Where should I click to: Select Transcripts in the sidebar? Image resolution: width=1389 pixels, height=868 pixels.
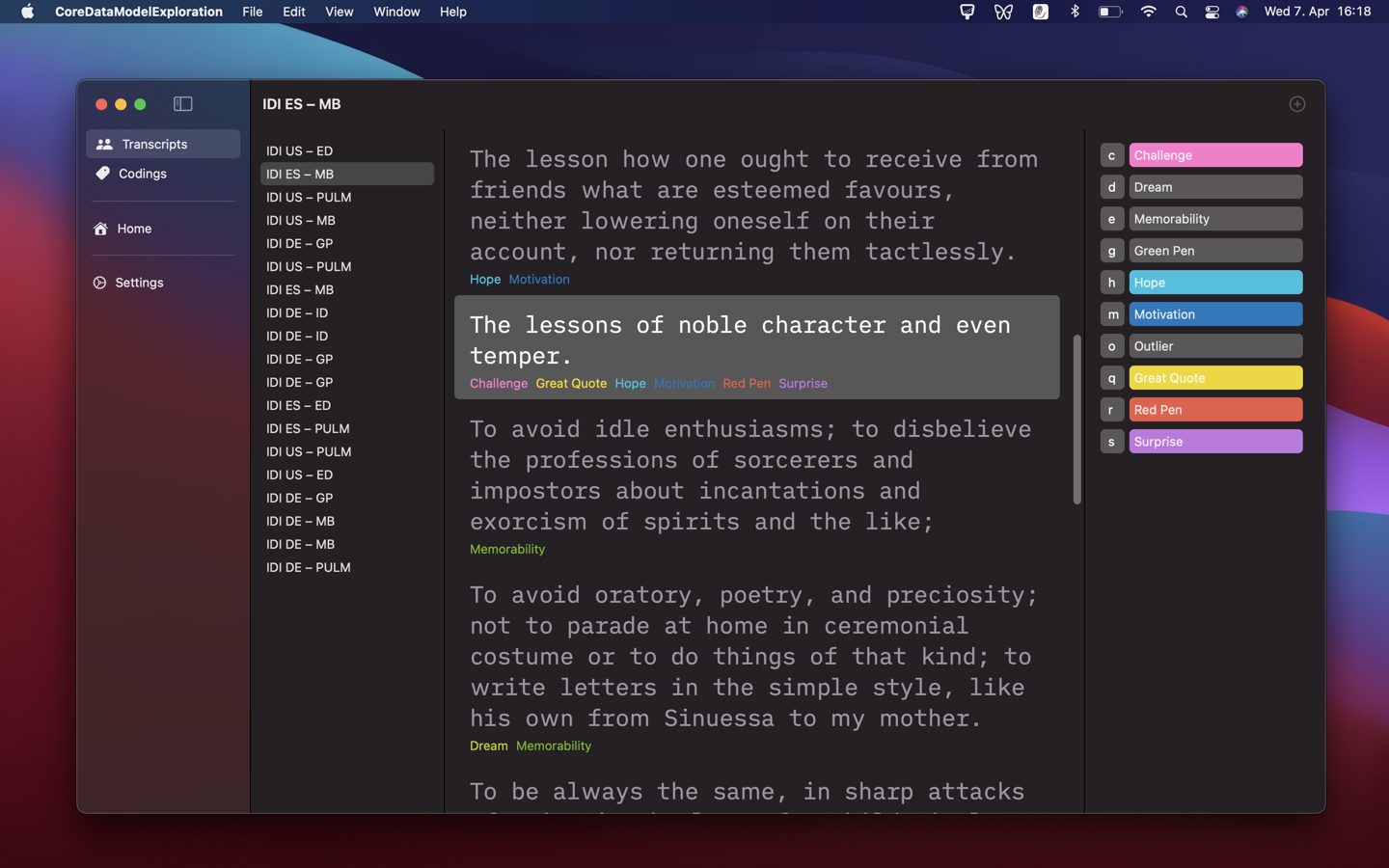[x=163, y=144]
